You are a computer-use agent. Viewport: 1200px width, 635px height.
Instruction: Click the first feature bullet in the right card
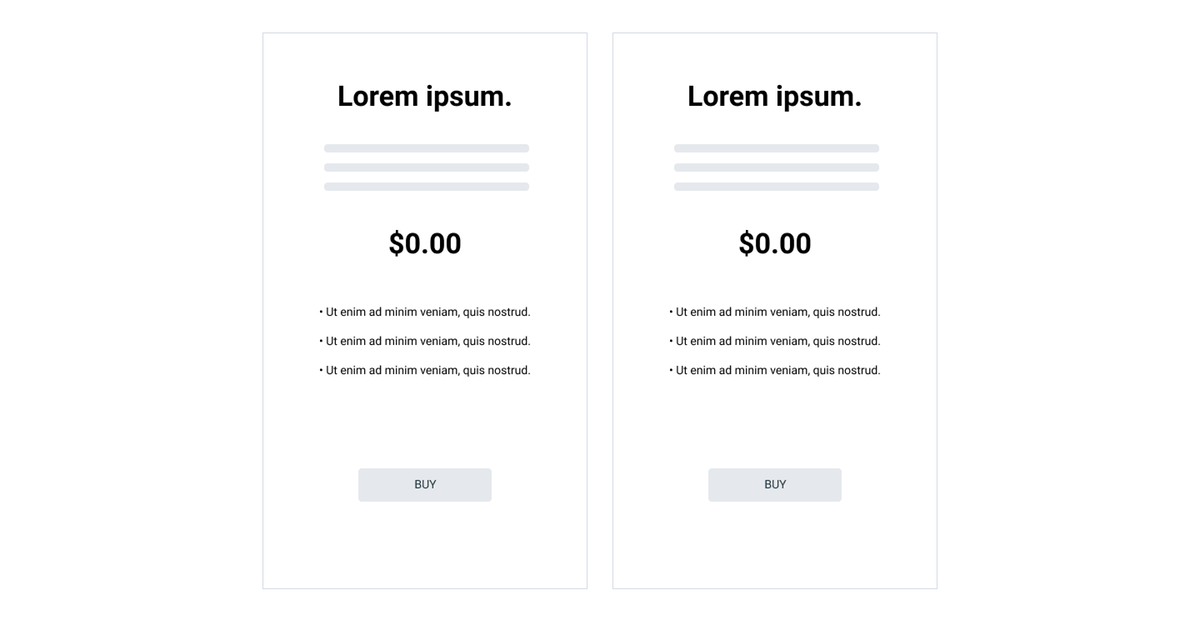(775, 312)
